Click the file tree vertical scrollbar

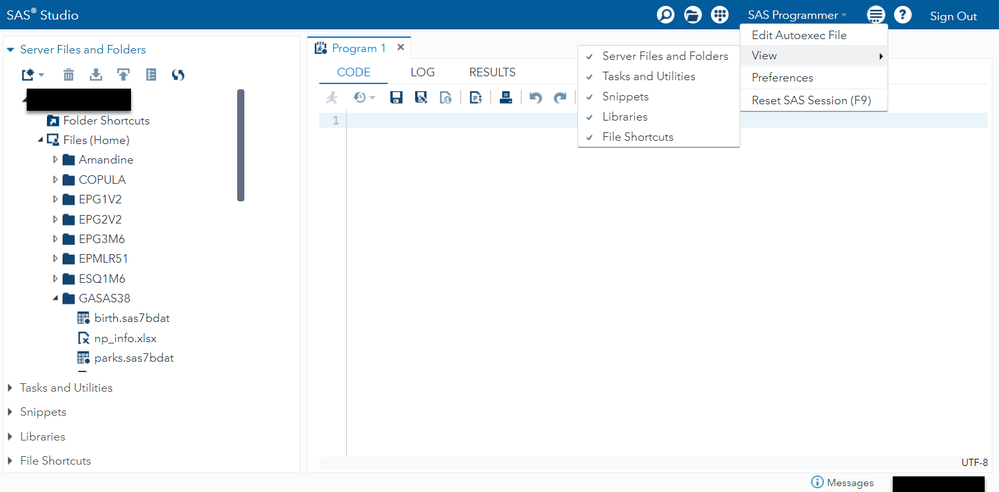[x=241, y=145]
